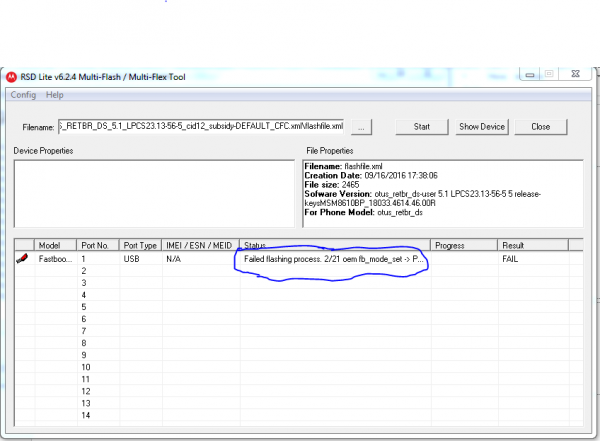Click the IMEI / ESN / MEID column header
Image resolution: width=600 pixels, height=441 pixels.
(x=201, y=245)
